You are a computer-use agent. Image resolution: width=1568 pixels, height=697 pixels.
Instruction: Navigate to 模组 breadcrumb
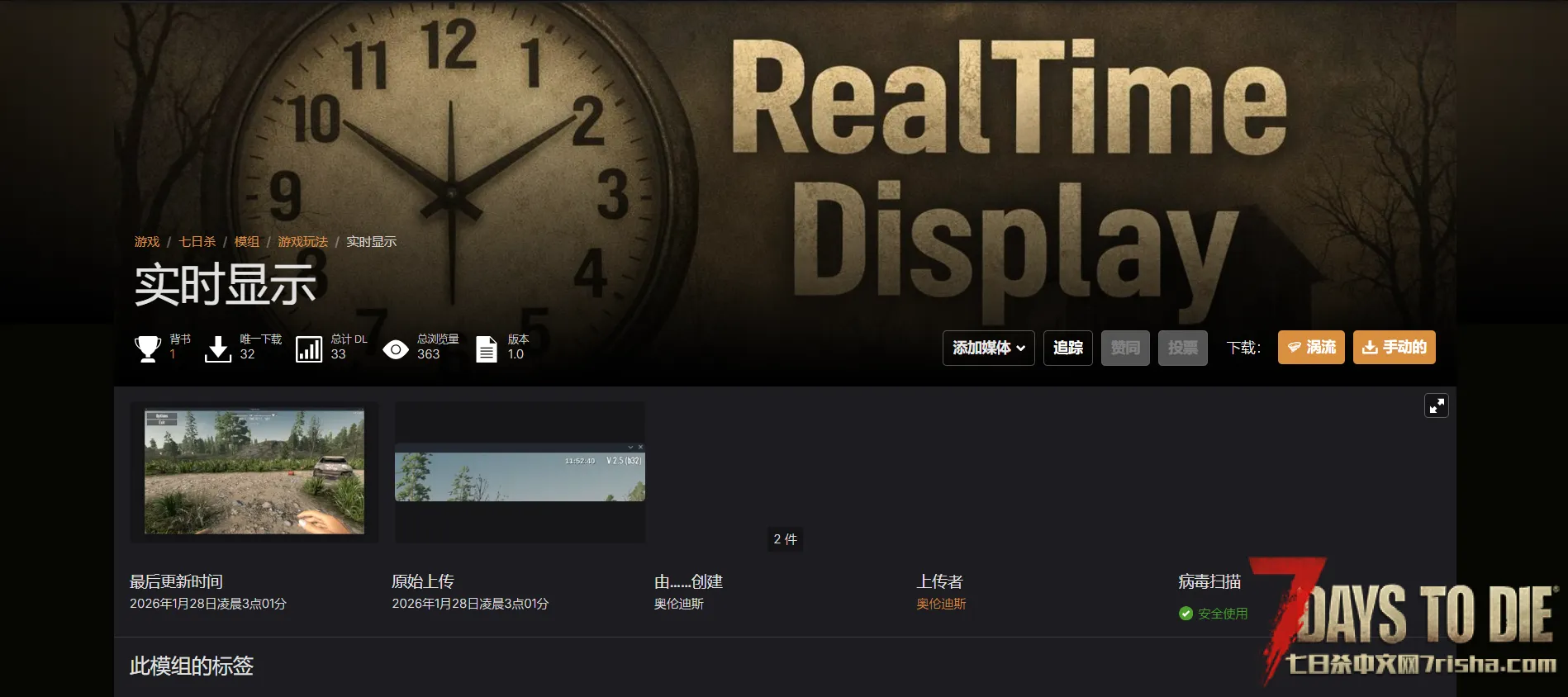[246, 242]
